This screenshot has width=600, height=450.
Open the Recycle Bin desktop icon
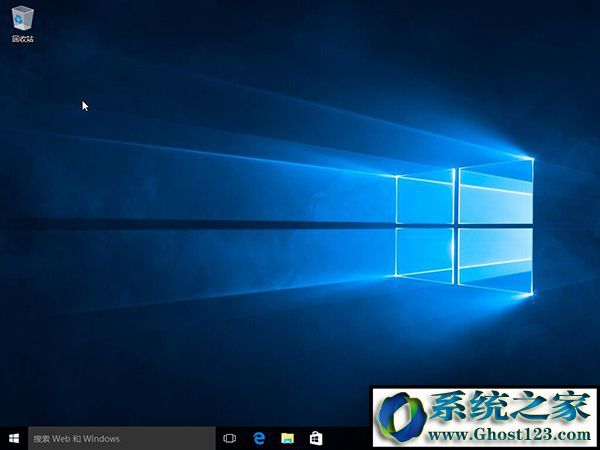(23, 24)
